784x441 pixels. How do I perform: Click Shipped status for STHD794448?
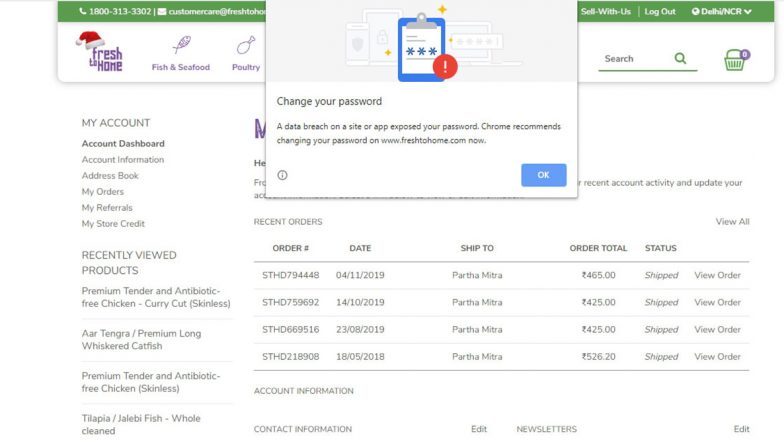click(x=661, y=275)
